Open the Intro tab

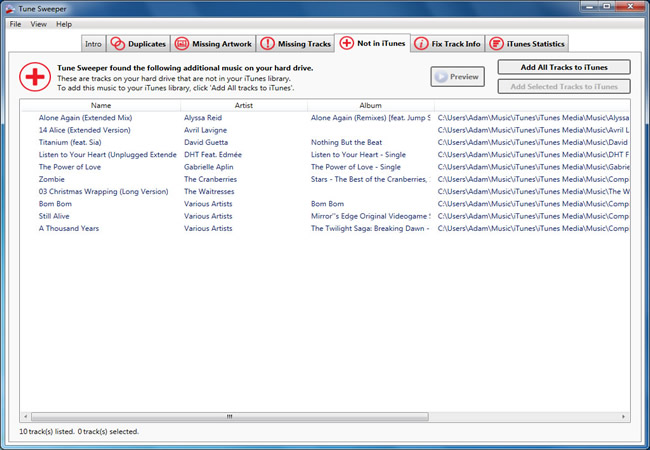tap(93, 44)
